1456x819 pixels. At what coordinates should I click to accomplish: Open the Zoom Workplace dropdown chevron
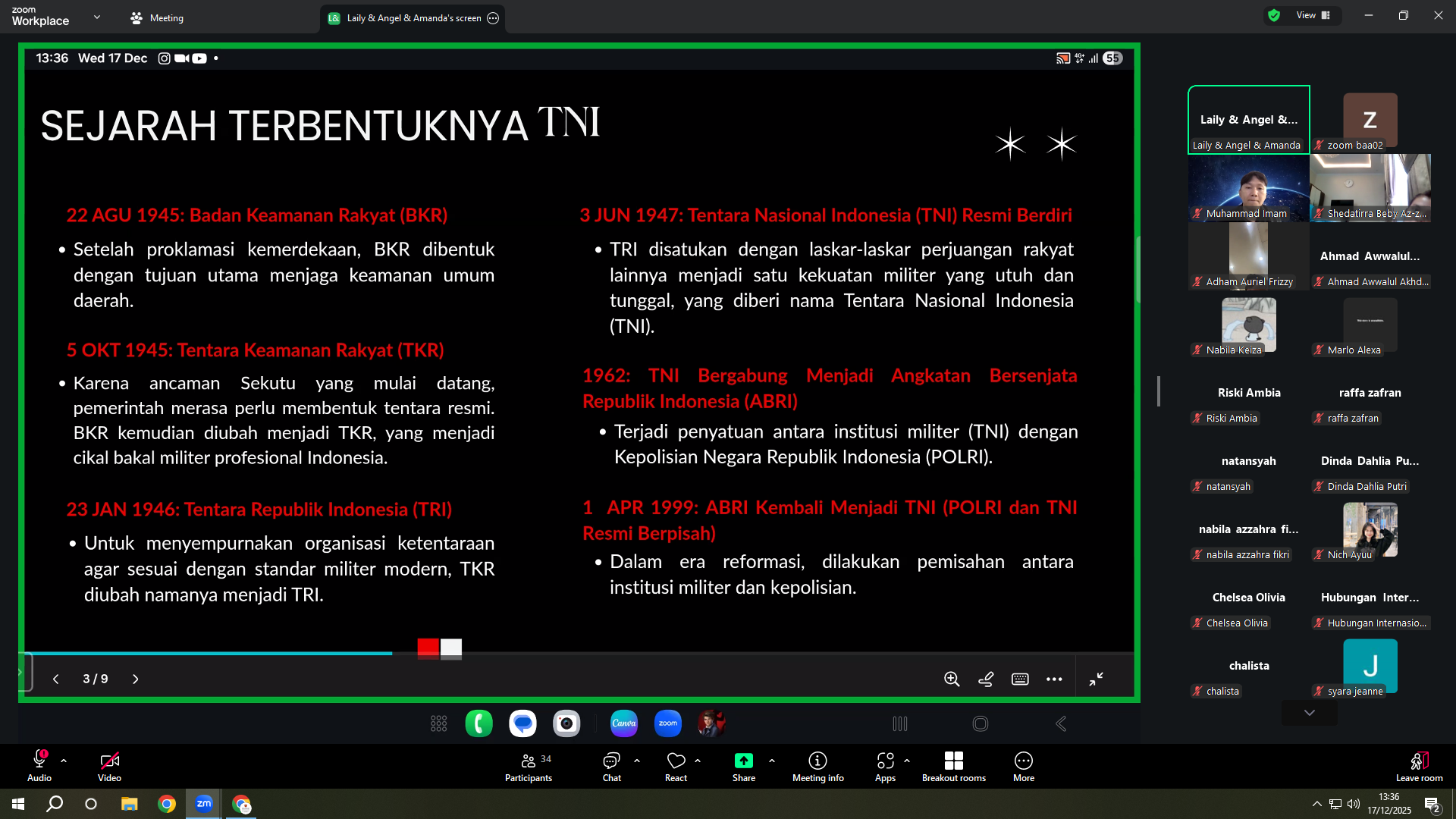click(97, 17)
